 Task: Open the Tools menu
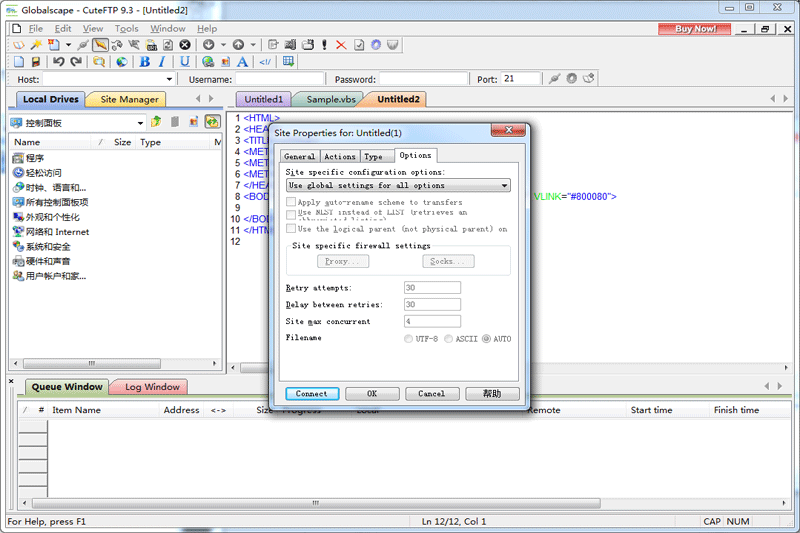coord(126,29)
